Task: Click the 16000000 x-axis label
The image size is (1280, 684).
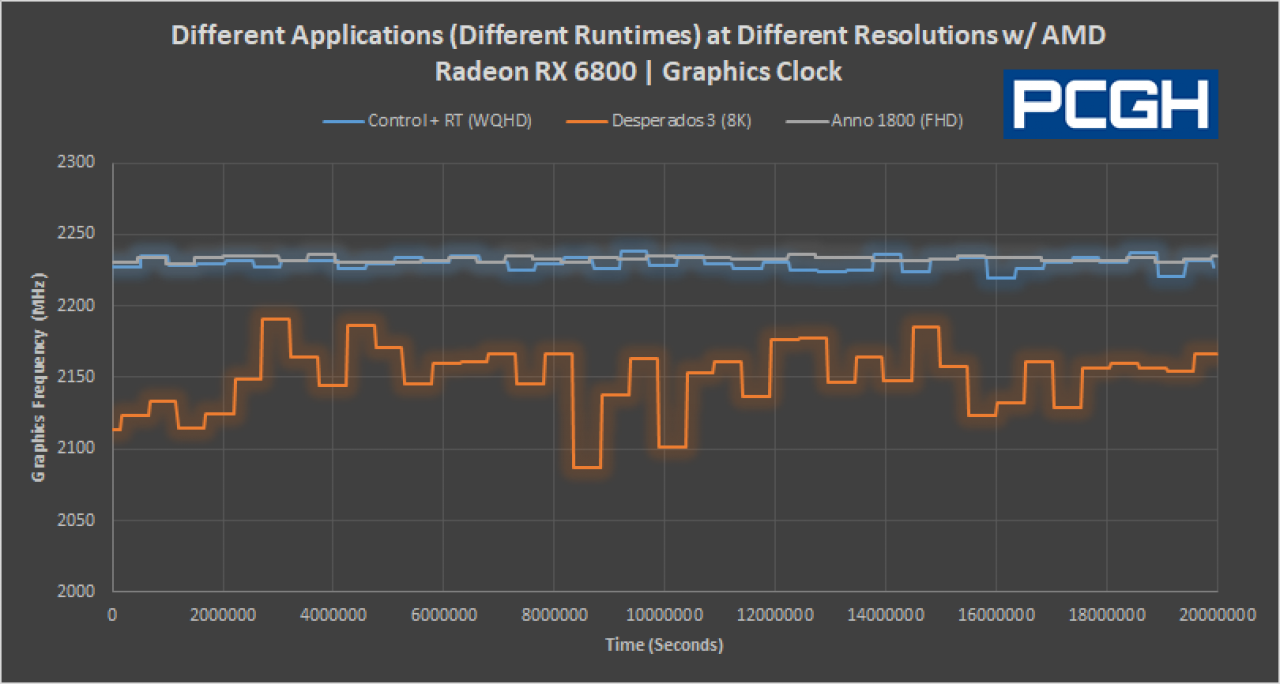Action: [x=996, y=614]
